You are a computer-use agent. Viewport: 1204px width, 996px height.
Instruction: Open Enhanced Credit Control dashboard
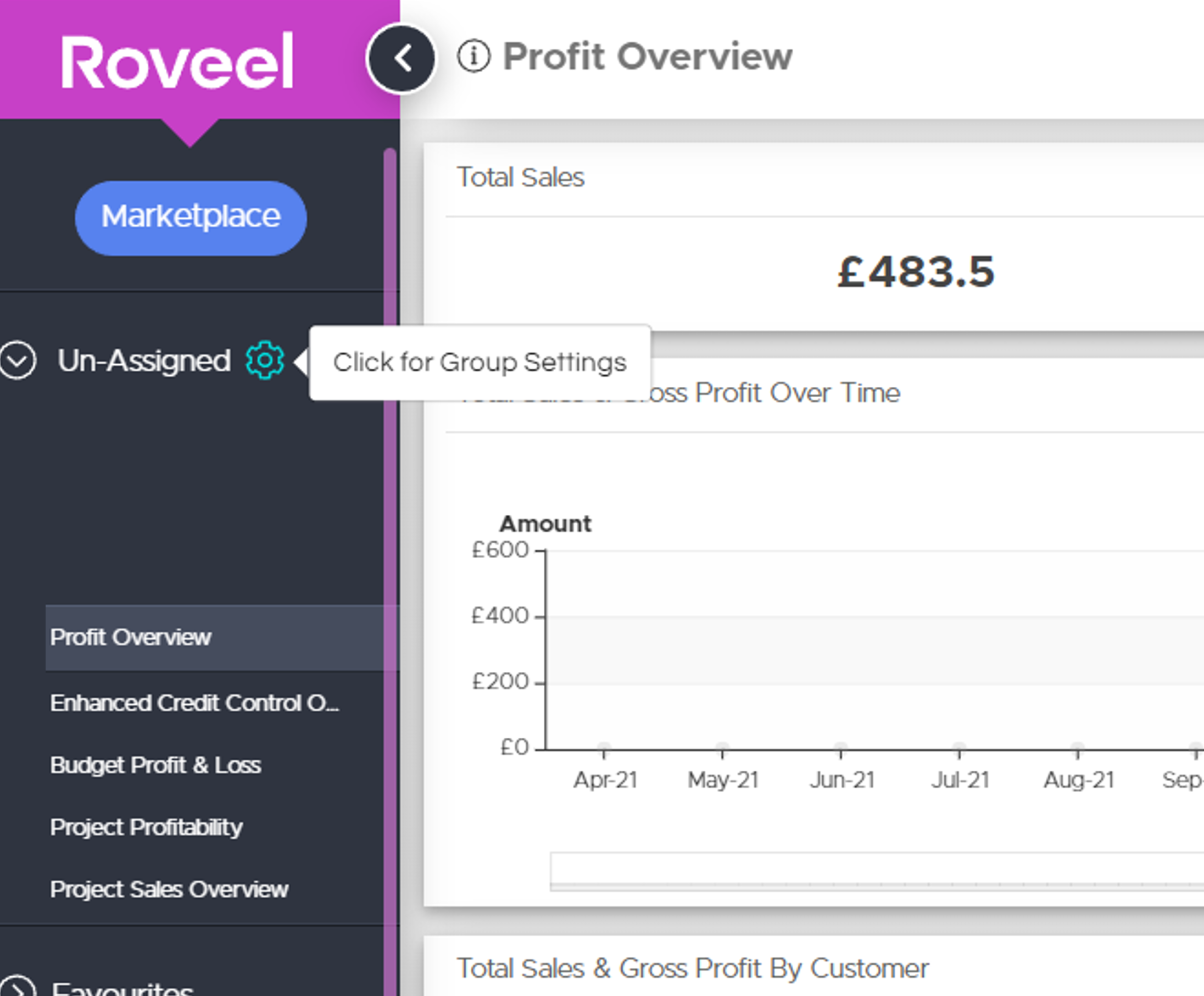coord(194,703)
